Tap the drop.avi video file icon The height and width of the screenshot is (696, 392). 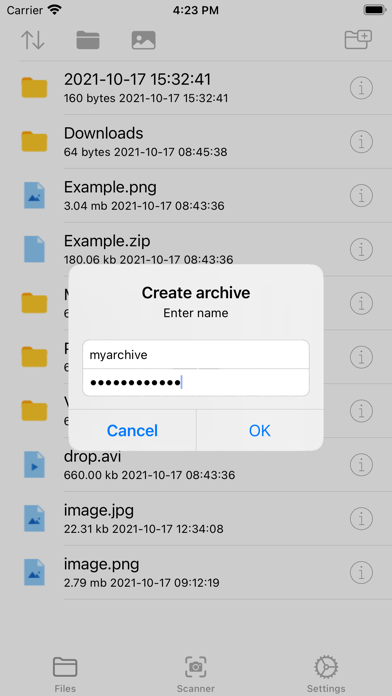pos(34,465)
